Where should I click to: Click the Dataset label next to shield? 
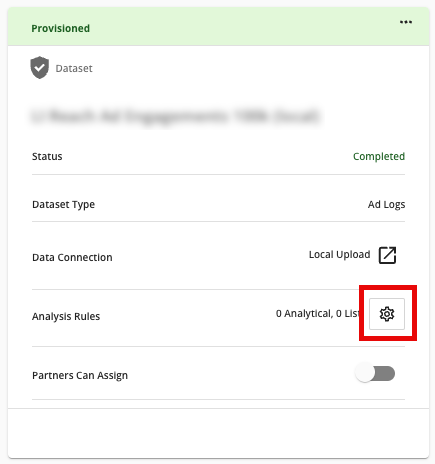[x=74, y=68]
